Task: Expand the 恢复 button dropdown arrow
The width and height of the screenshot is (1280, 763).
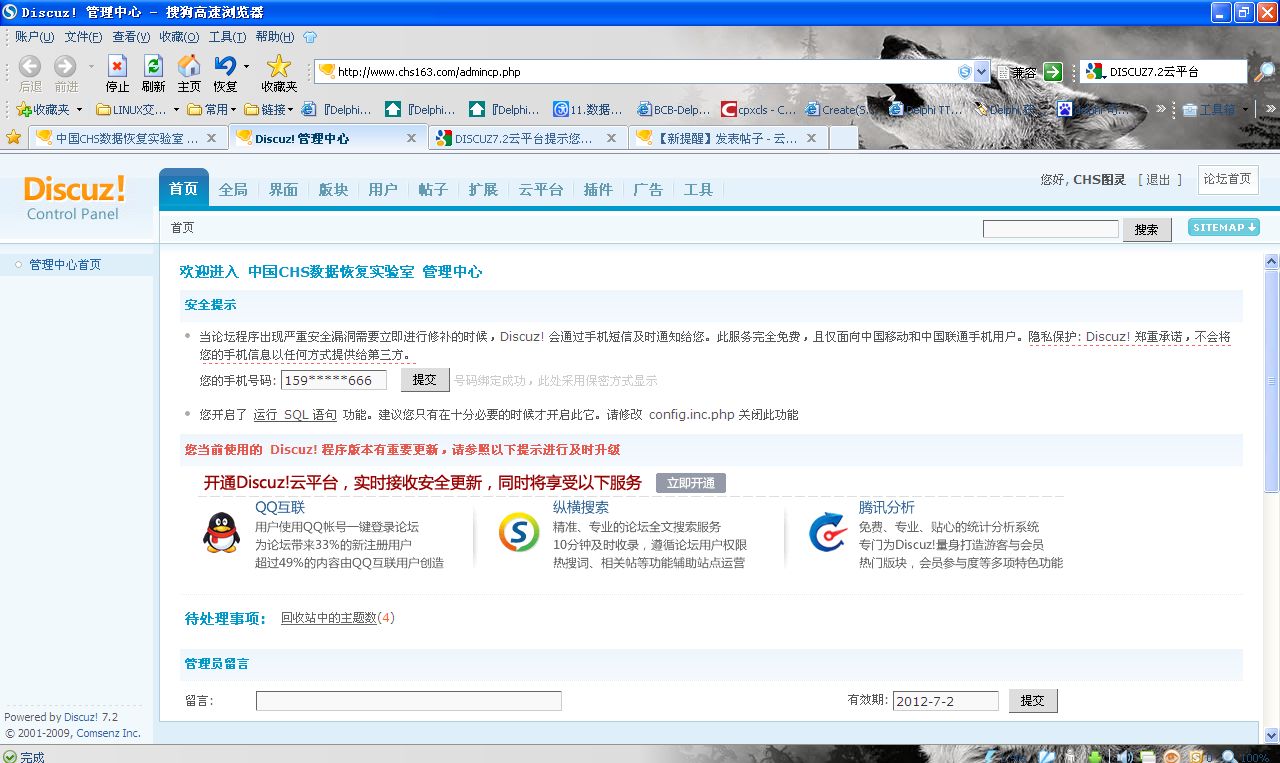Action: click(x=246, y=67)
